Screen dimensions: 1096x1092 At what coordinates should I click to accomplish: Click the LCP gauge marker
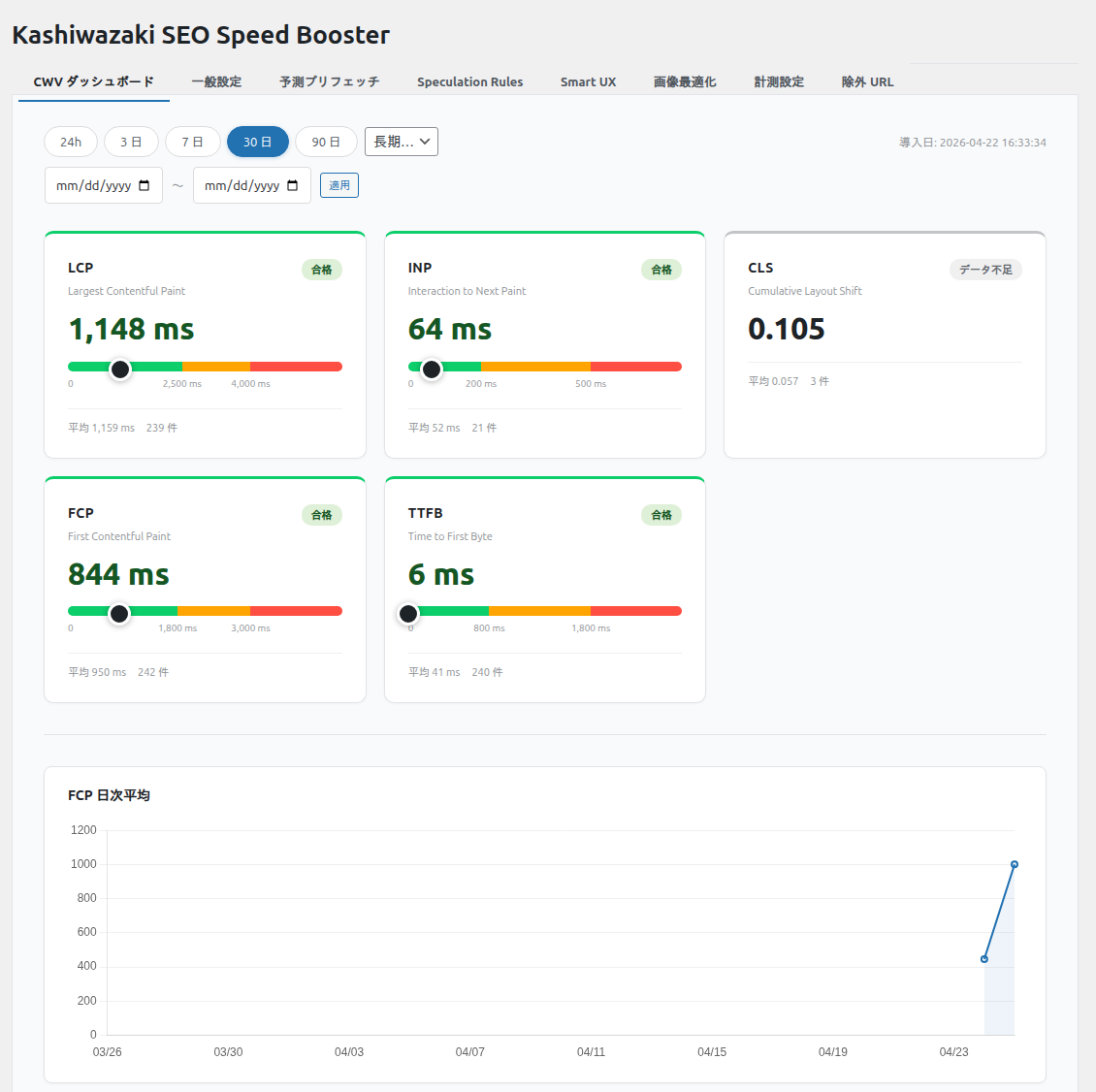click(120, 369)
